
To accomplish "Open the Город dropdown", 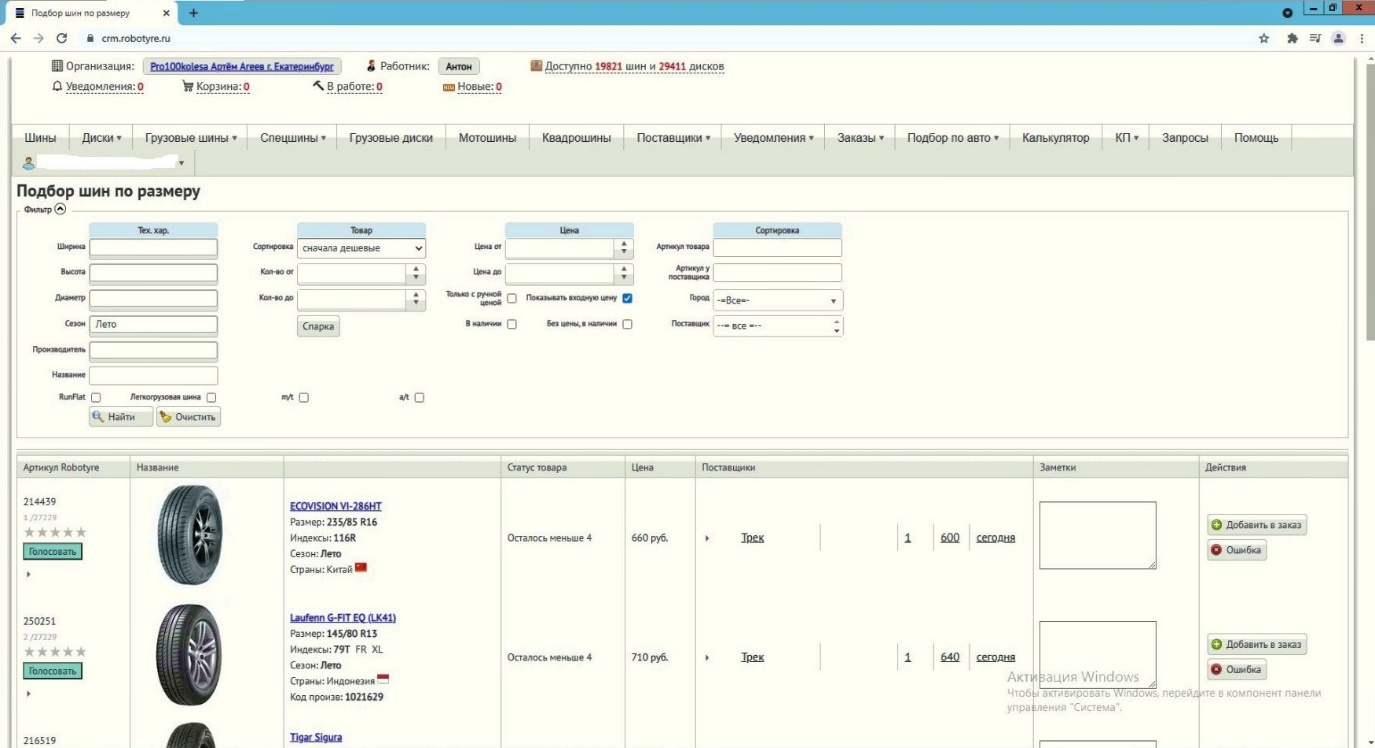I will click(778, 300).
